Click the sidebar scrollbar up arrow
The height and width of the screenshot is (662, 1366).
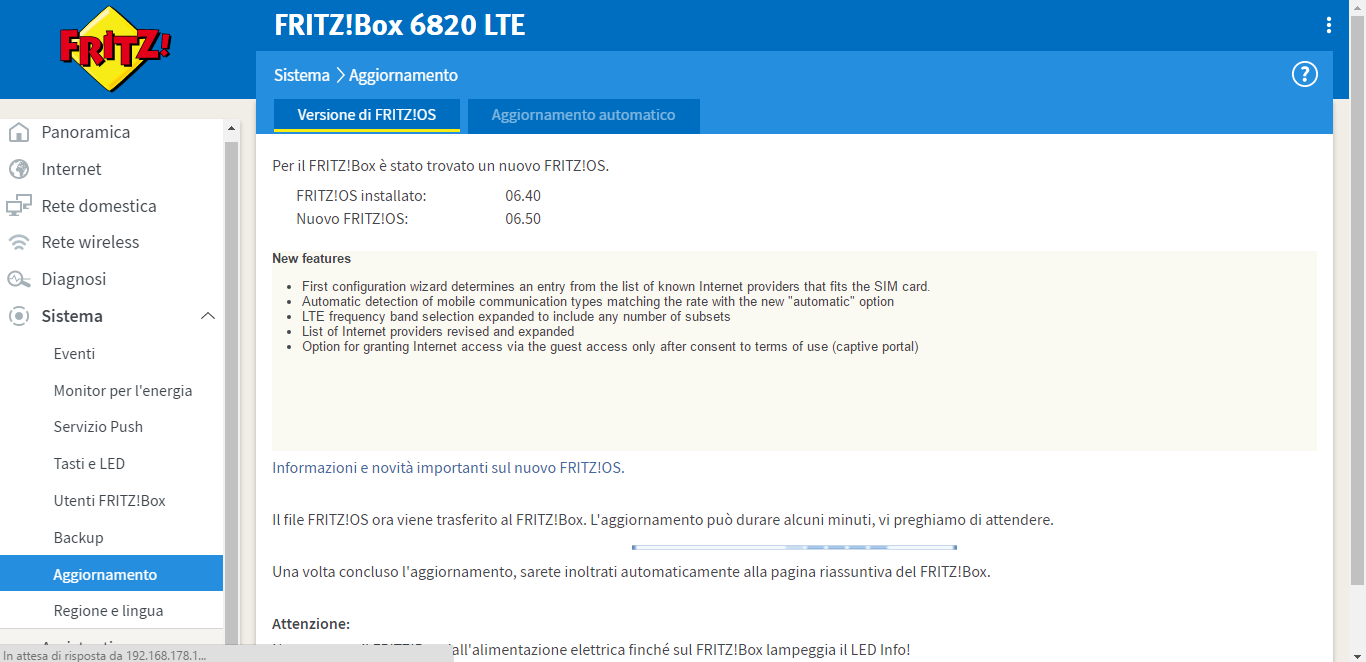click(232, 129)
